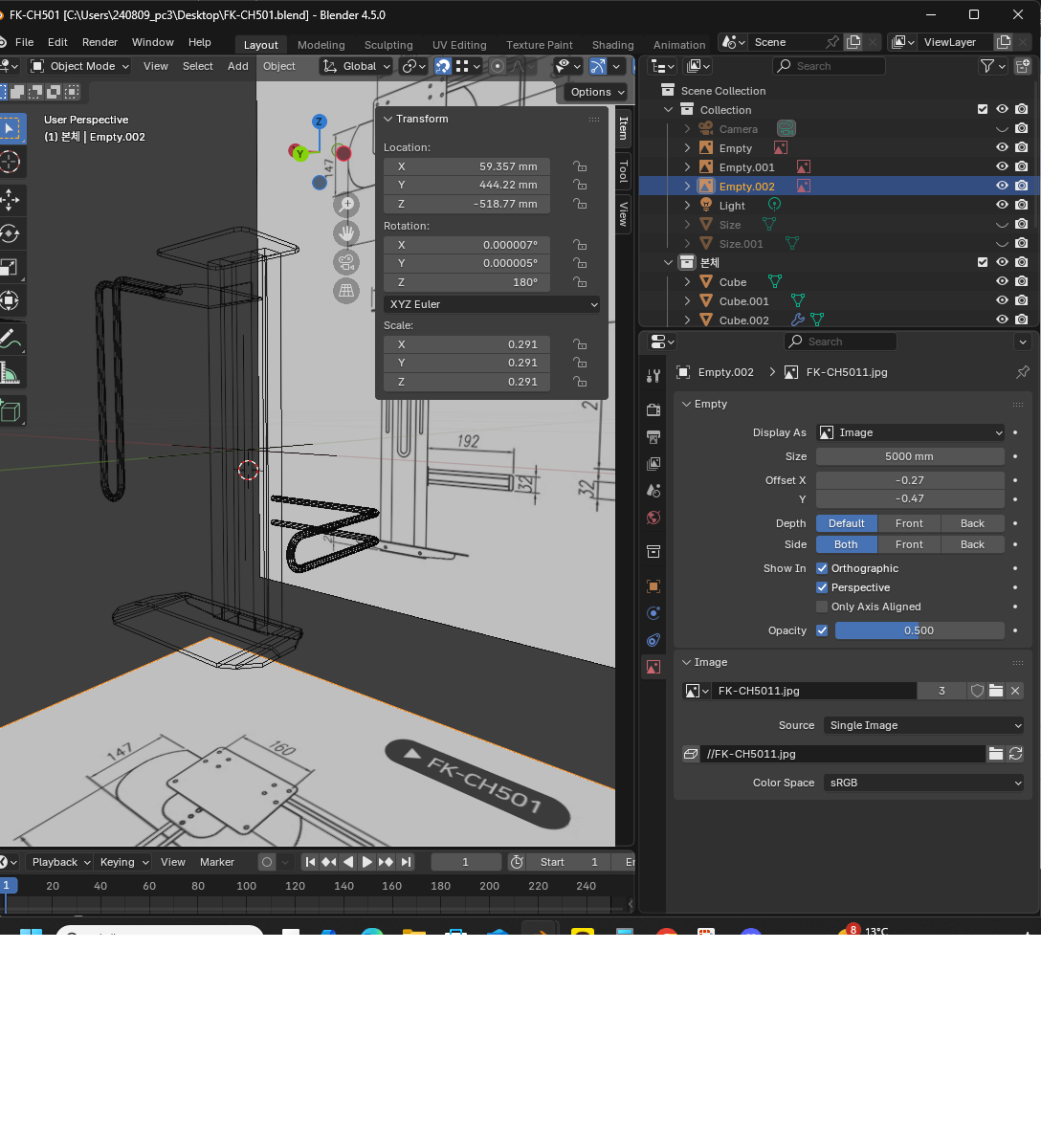Screen dimensions: 1041x1148
Task: Open the File menu
Action: [x=25, y=42]
